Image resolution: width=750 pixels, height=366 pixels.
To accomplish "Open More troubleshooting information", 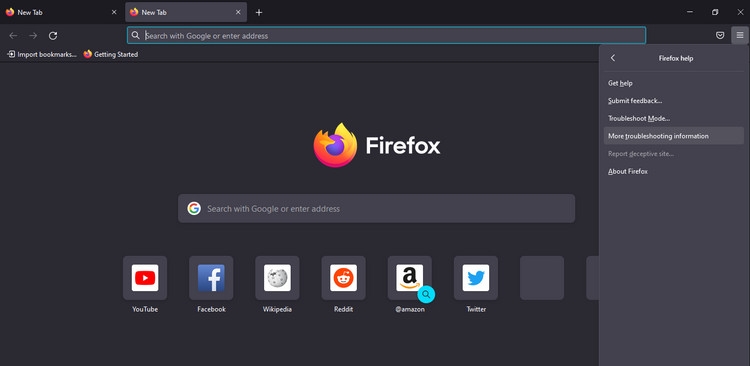I will (674, 136).
